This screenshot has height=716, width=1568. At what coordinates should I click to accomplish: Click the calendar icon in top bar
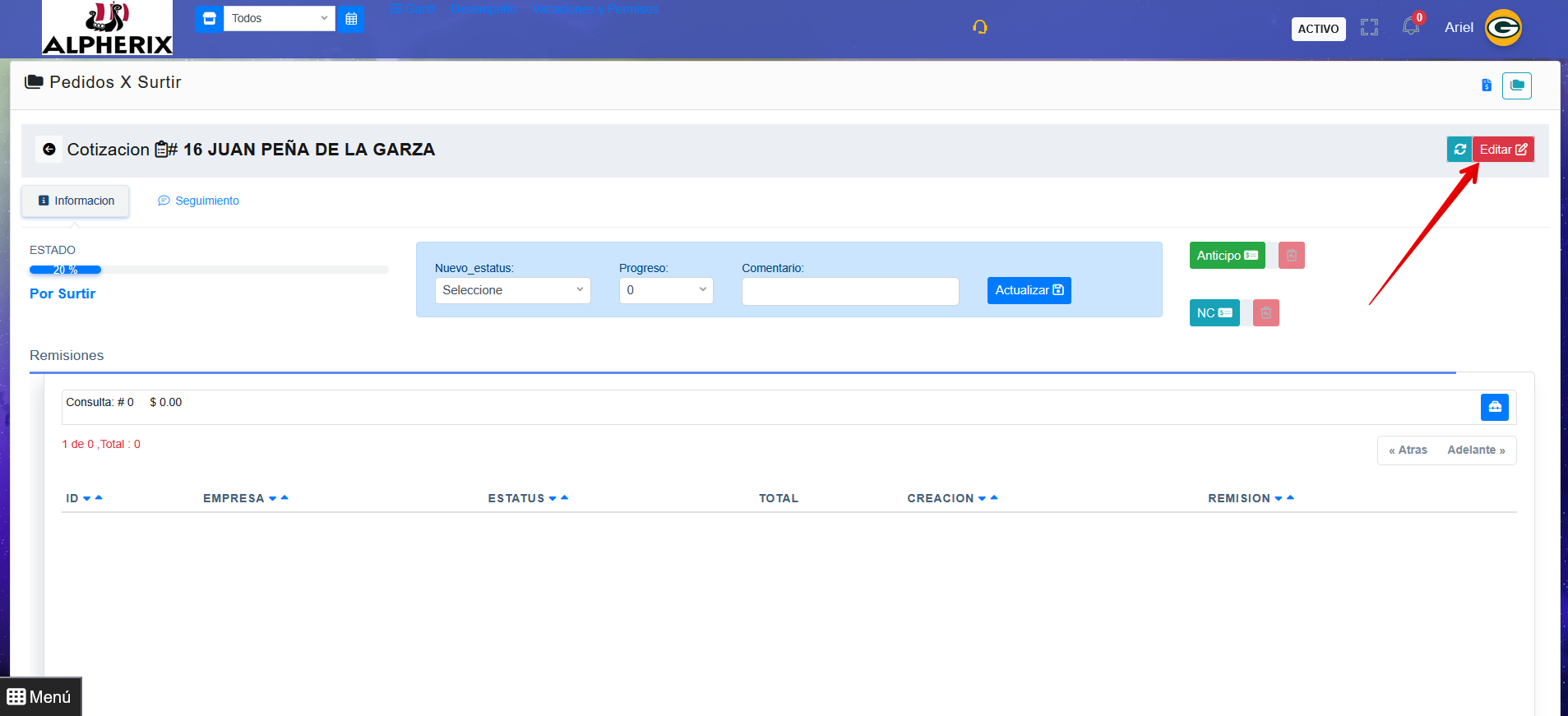[351, 18]
